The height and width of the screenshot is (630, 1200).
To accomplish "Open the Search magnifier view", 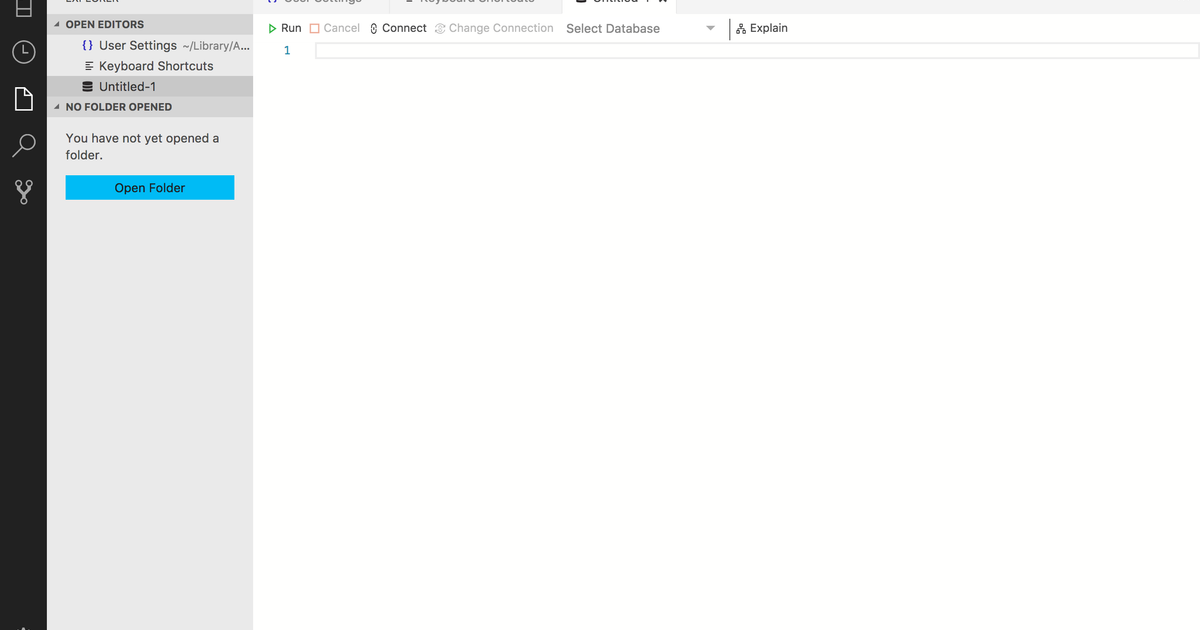I will [23, 145].
